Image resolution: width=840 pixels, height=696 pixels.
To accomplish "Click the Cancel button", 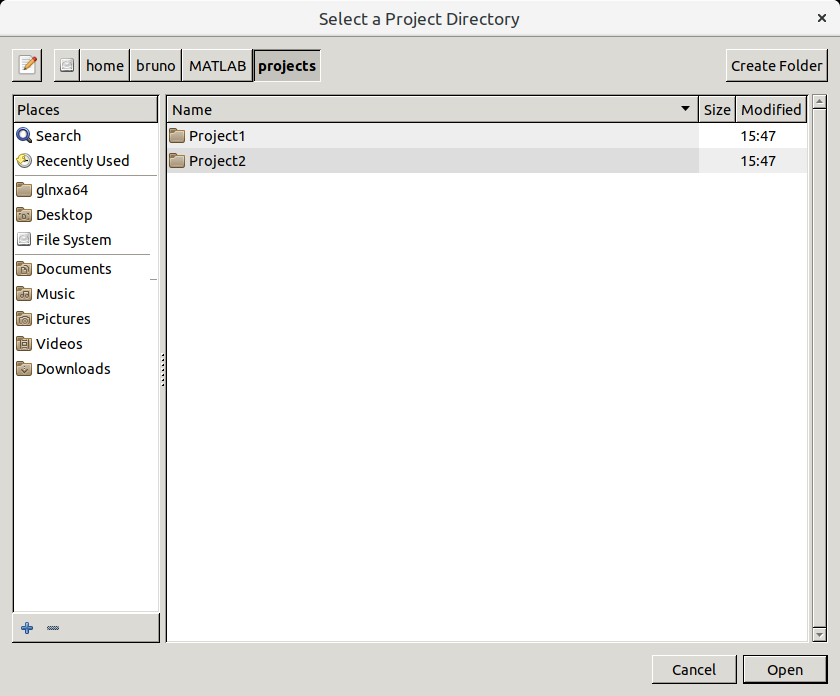I will [694, 670].
